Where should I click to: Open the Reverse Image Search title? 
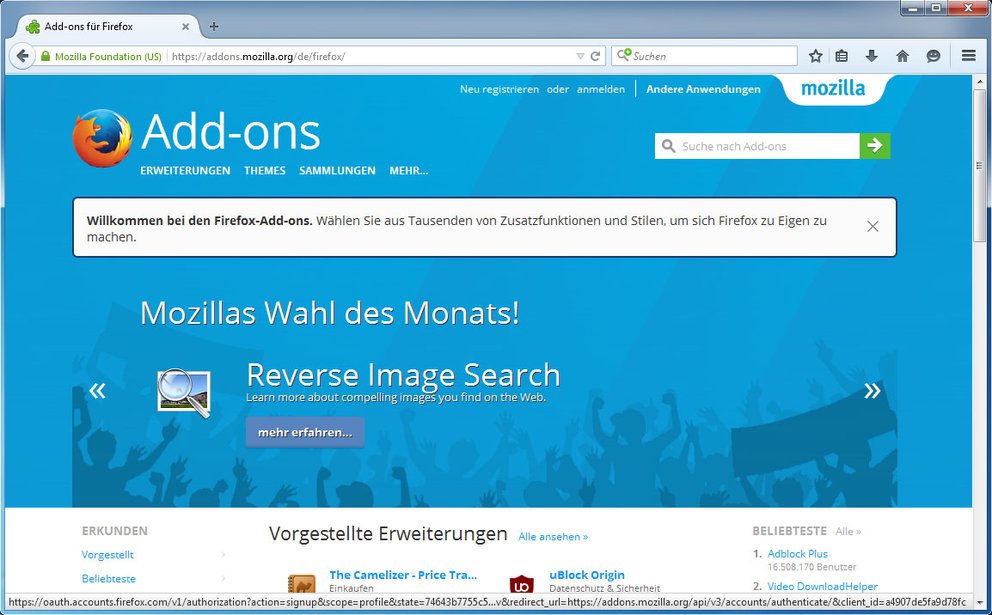point(403,375)
